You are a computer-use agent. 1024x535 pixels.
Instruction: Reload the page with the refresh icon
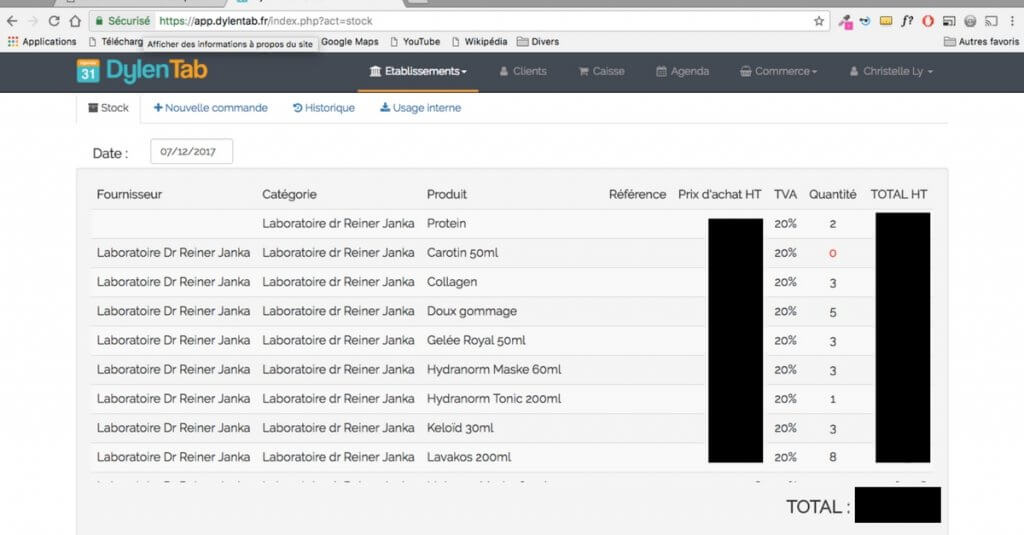tap(54, 20)
